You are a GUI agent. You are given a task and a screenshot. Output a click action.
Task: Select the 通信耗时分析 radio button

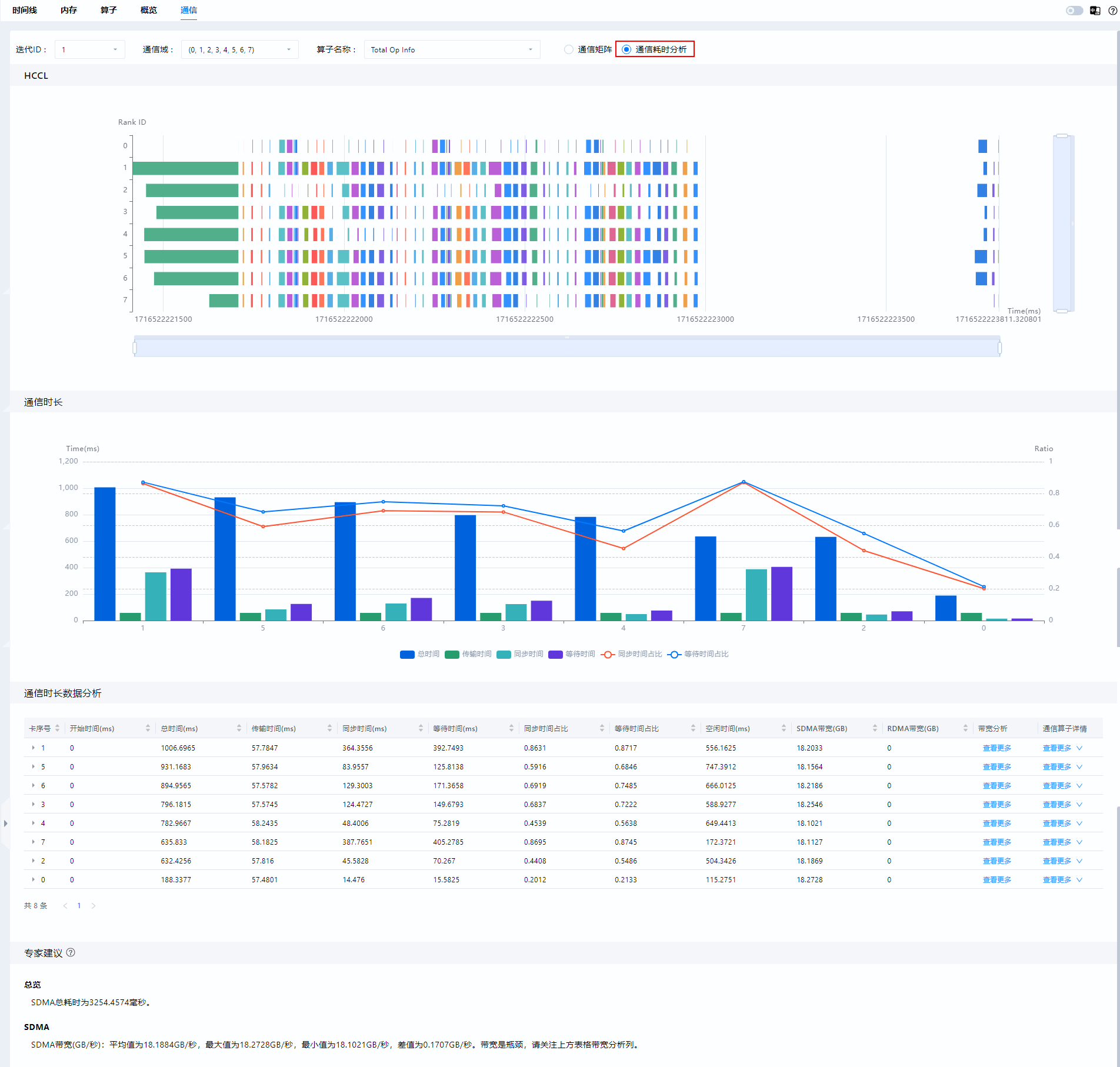tap(626, 49)
